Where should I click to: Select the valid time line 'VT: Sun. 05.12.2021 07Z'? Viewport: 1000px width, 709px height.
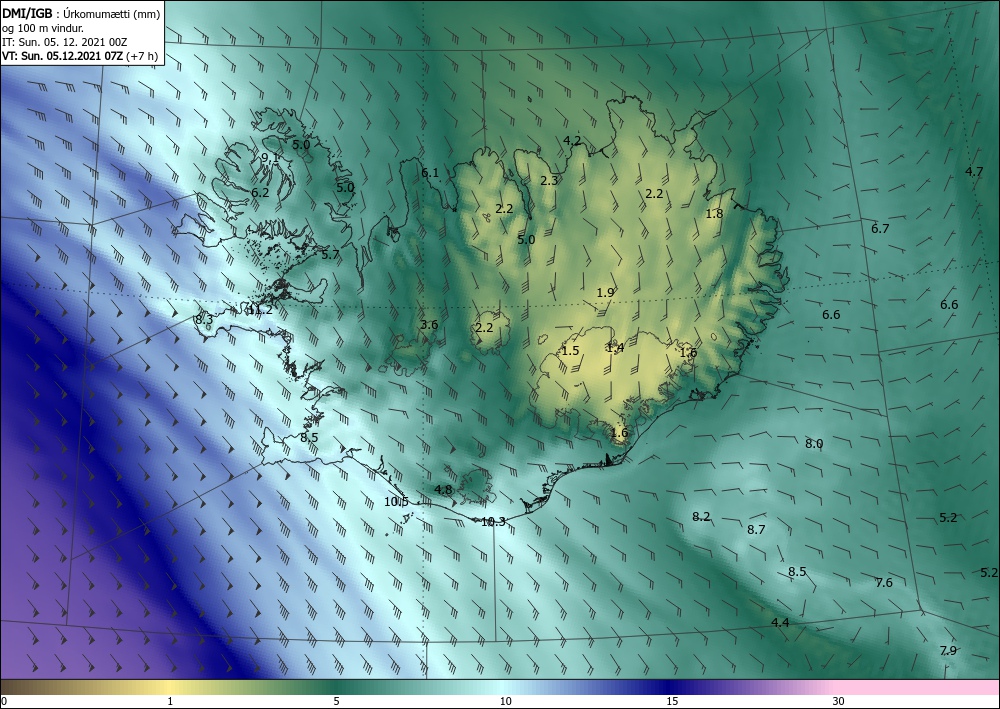[x=62, y=56]
